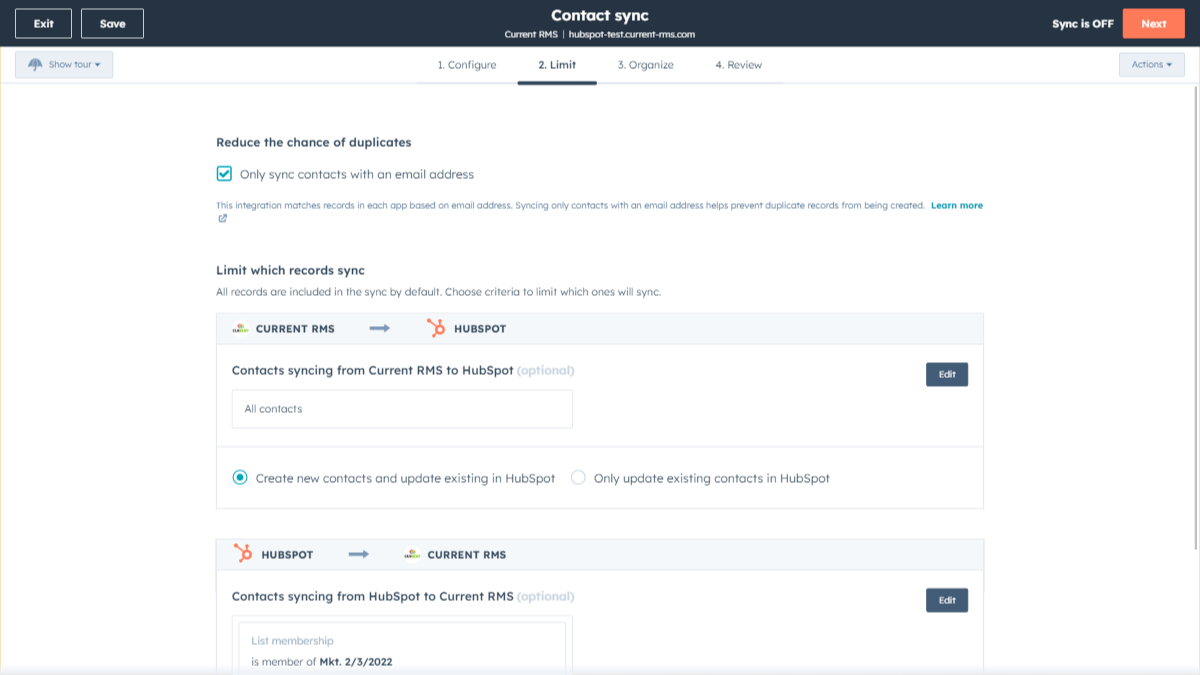This screenshot has height=675, width=1200.
Task: Click the HubSpot logo in second section header
Action: pos(242,554)
